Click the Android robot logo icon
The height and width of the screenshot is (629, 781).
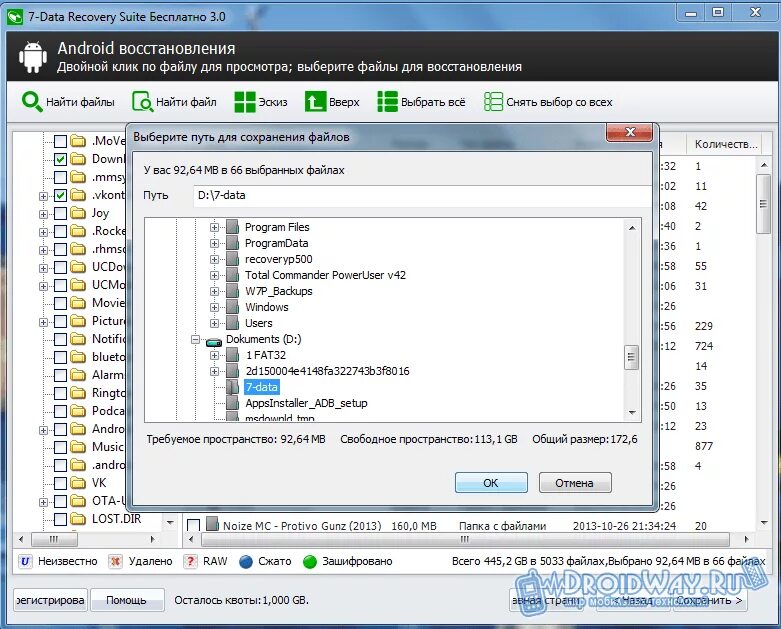tap(33, 57)
